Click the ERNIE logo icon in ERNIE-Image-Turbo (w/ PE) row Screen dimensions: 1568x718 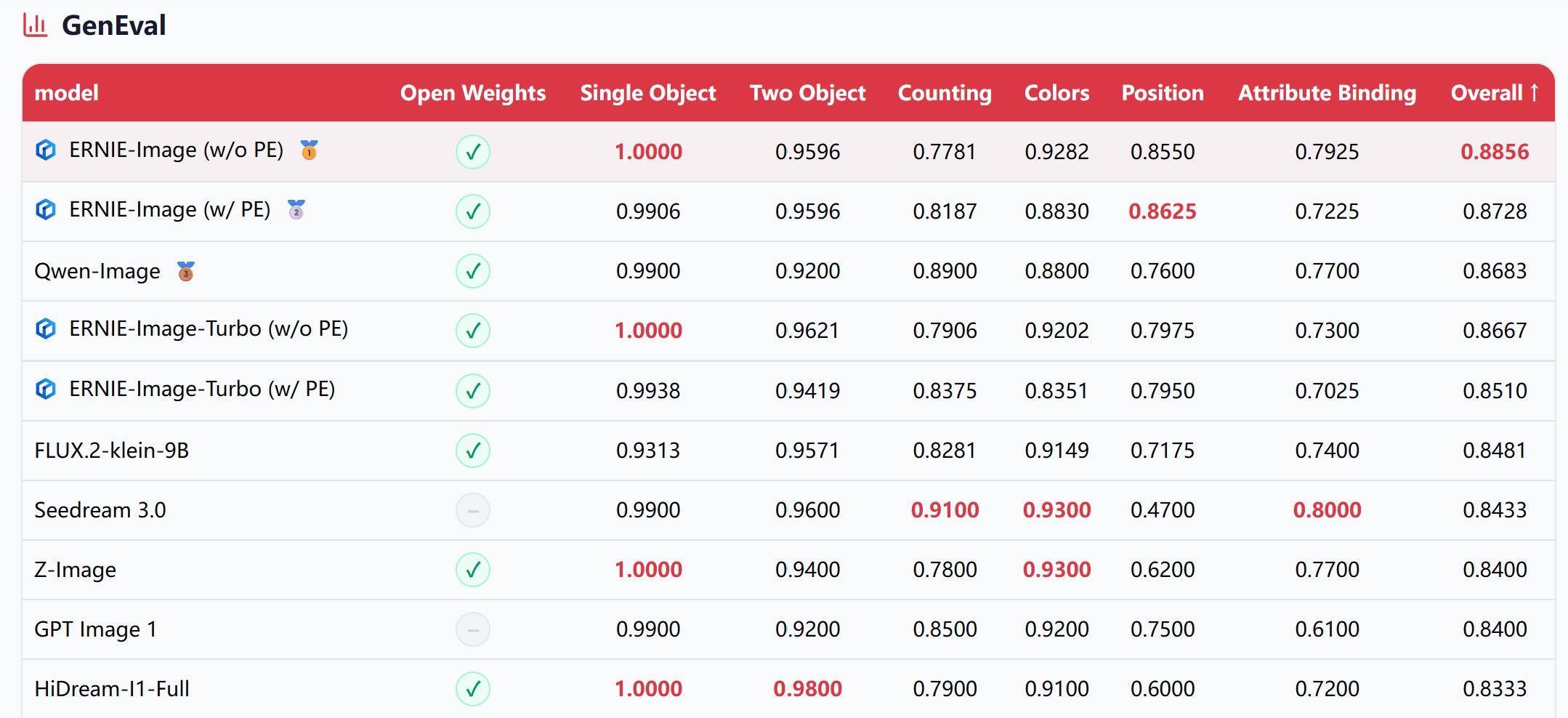[46, 390]
